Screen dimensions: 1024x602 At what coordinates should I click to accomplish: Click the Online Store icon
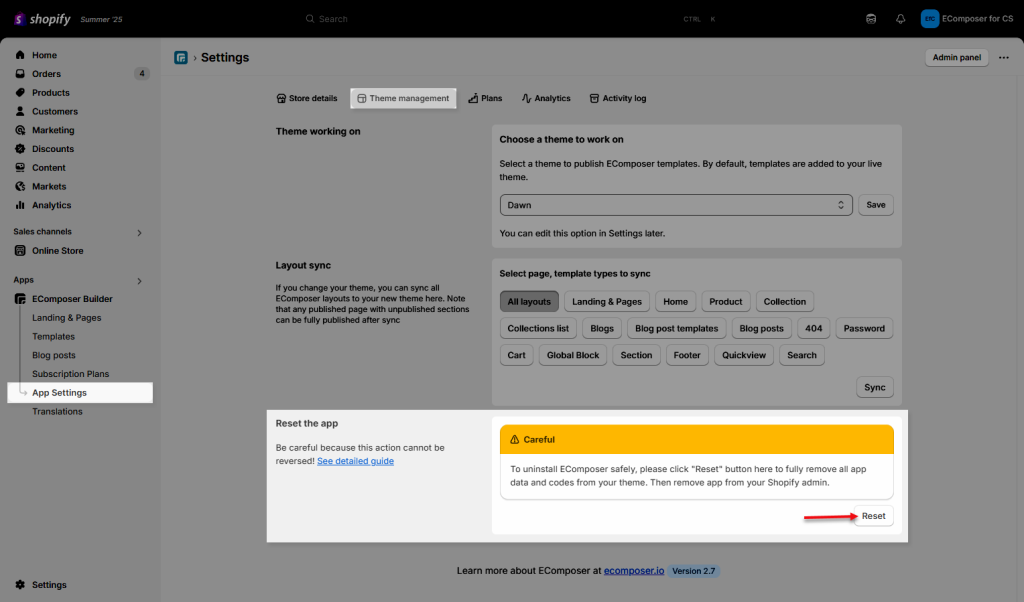[x=20, y=251]
